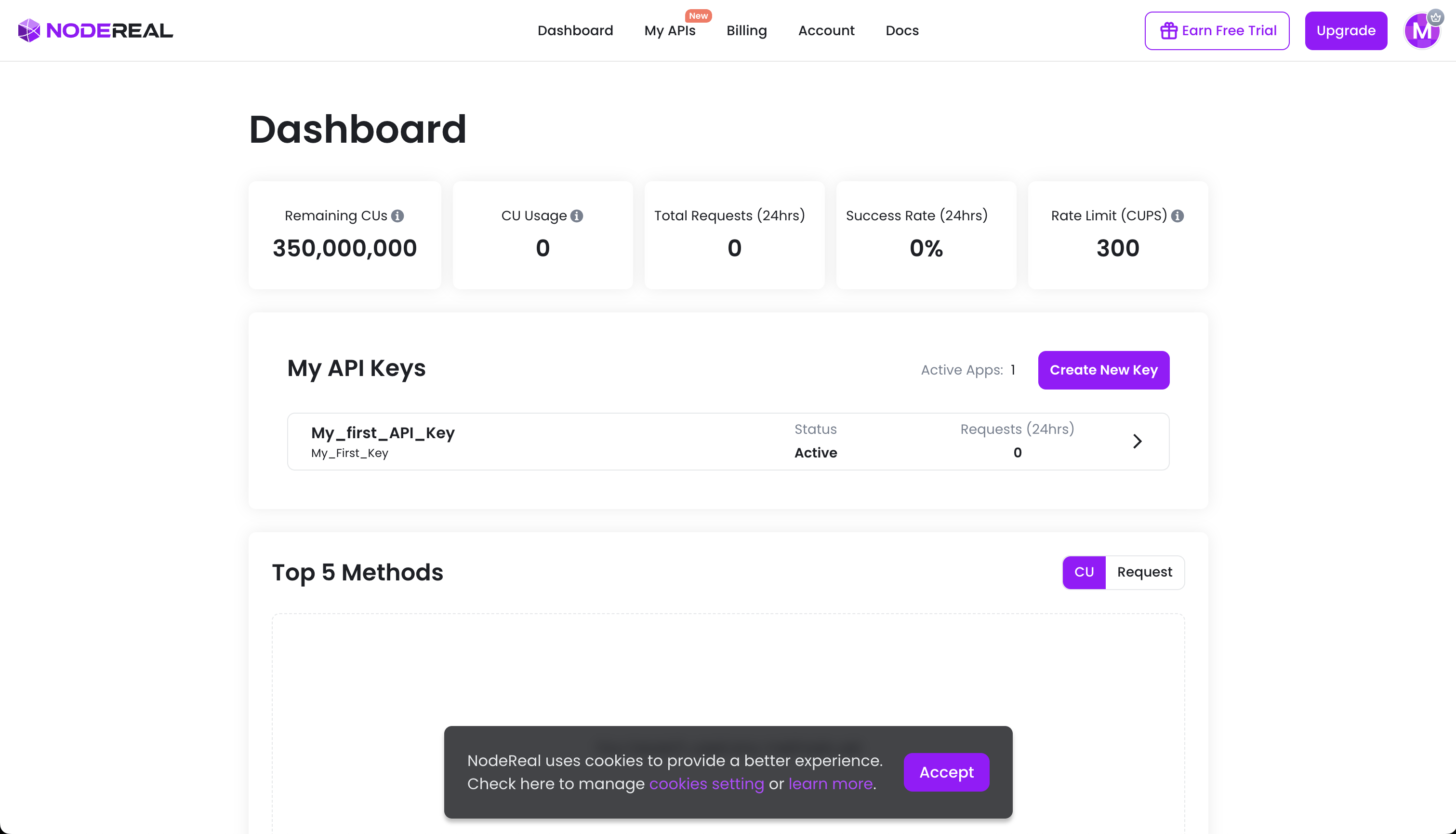Screen dimensions: 1456x834
Task: Click info icon beside CU Usage
Action: [x=577, y=216]
